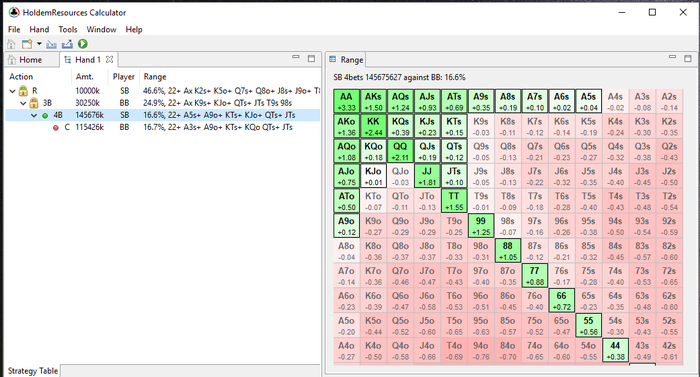This screenshot has height=377, width=700.
Task: Collapse the R action tree node
Action: pyautogui.click(x=12, y=91)
